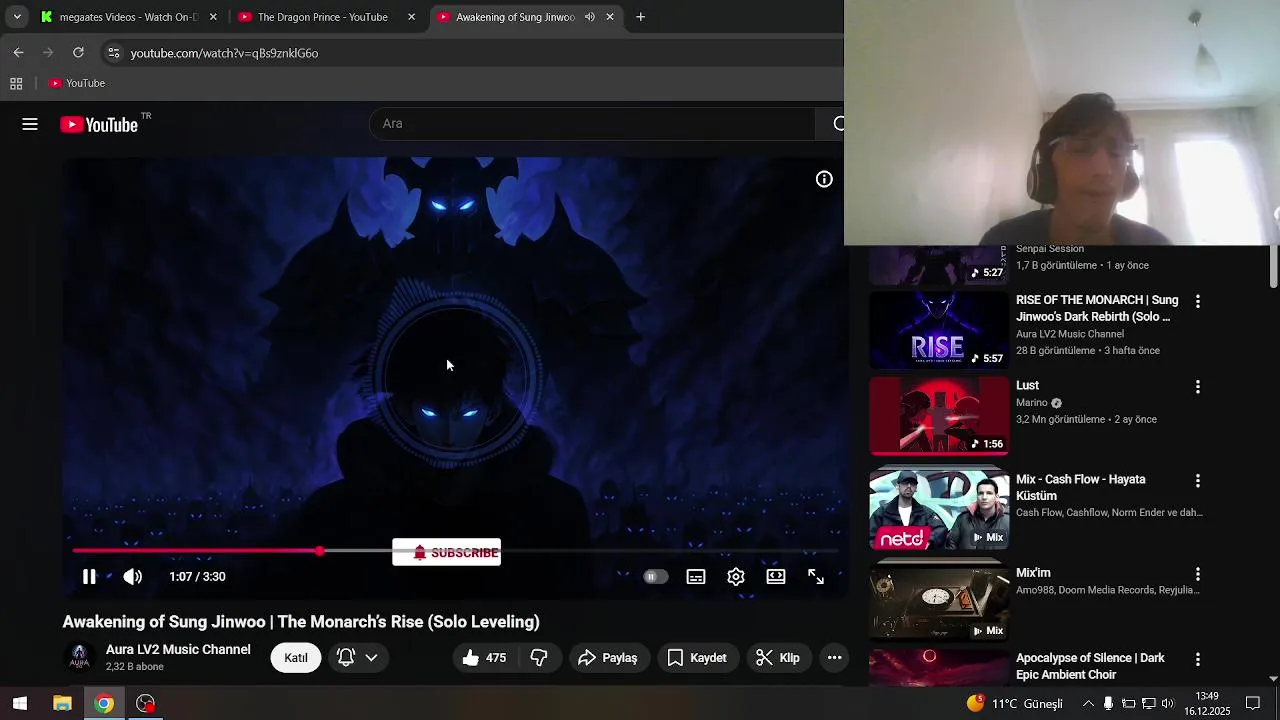Open options for Cash Flow mix
The image size is (1280, 720).
tap(1197, 481)
